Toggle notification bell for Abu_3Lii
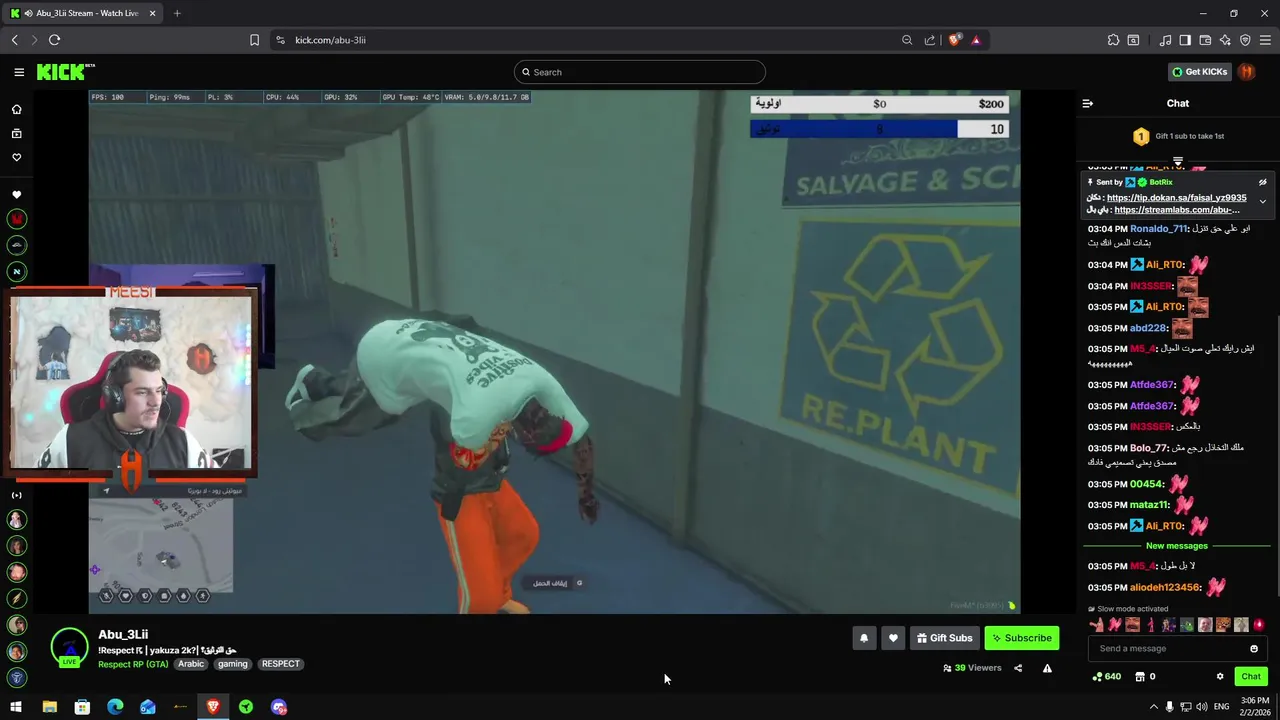1280x720 pixels. (x=864, y=638)
